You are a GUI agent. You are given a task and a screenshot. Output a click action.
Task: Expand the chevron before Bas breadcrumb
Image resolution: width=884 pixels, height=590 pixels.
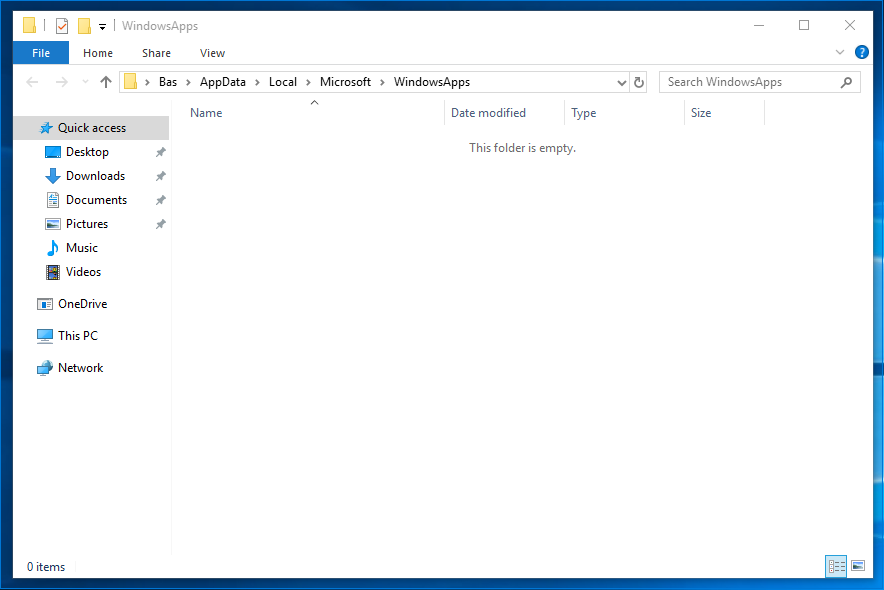147,83
